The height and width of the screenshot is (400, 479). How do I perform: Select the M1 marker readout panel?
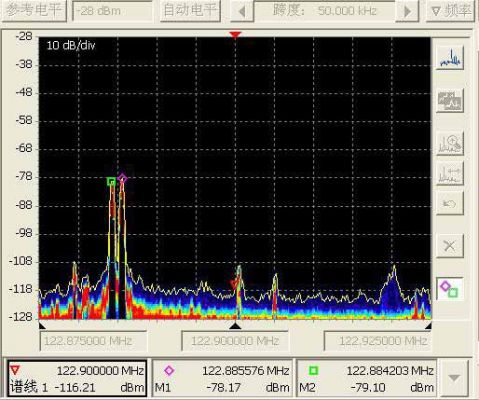(222, 378)
